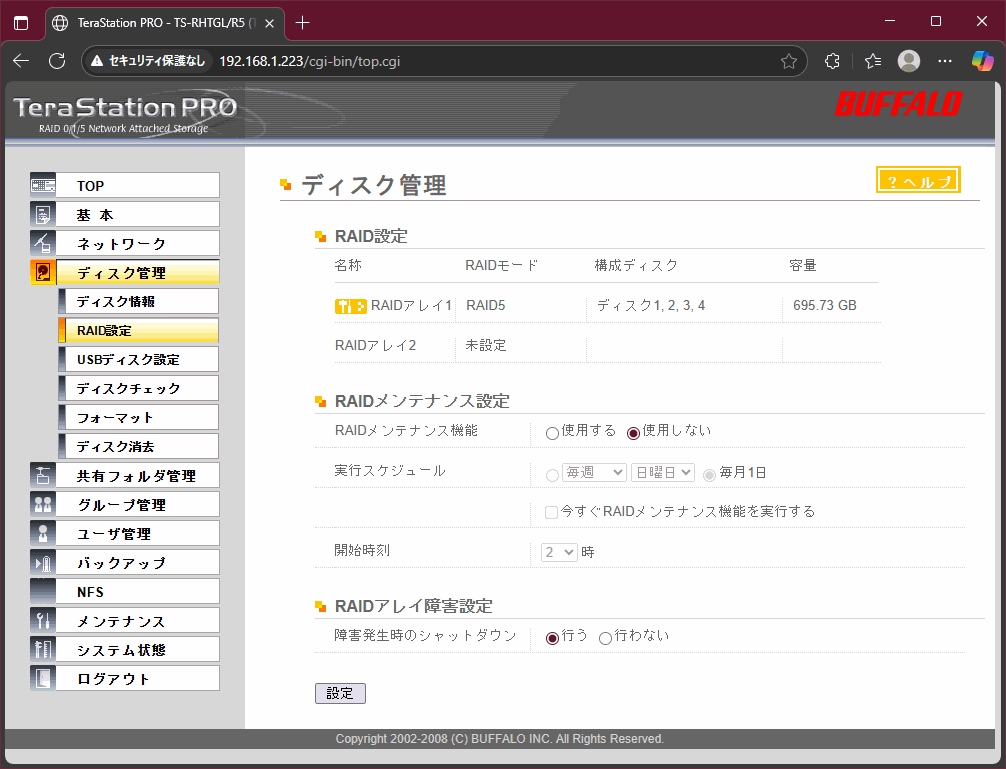Go to 共有フォルダ管理 menu
Screen dimensions: 1006x769
coord(136,476)
